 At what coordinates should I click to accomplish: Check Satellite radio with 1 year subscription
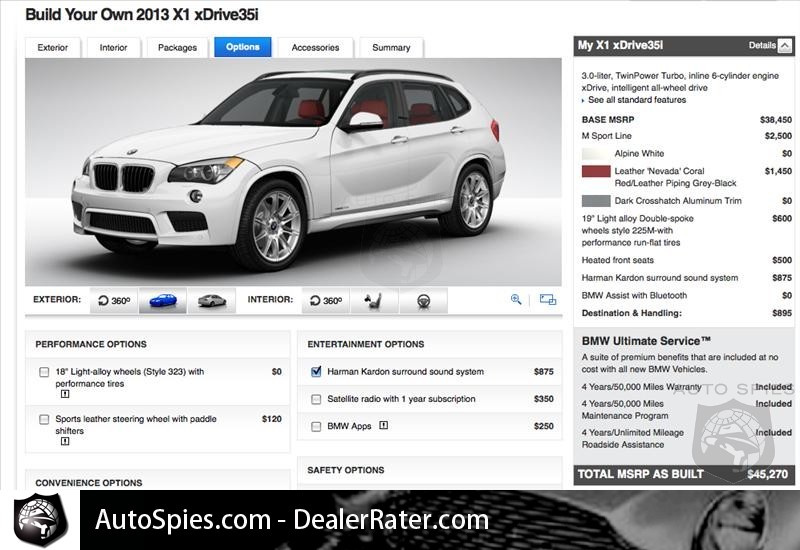click(316, 399)
